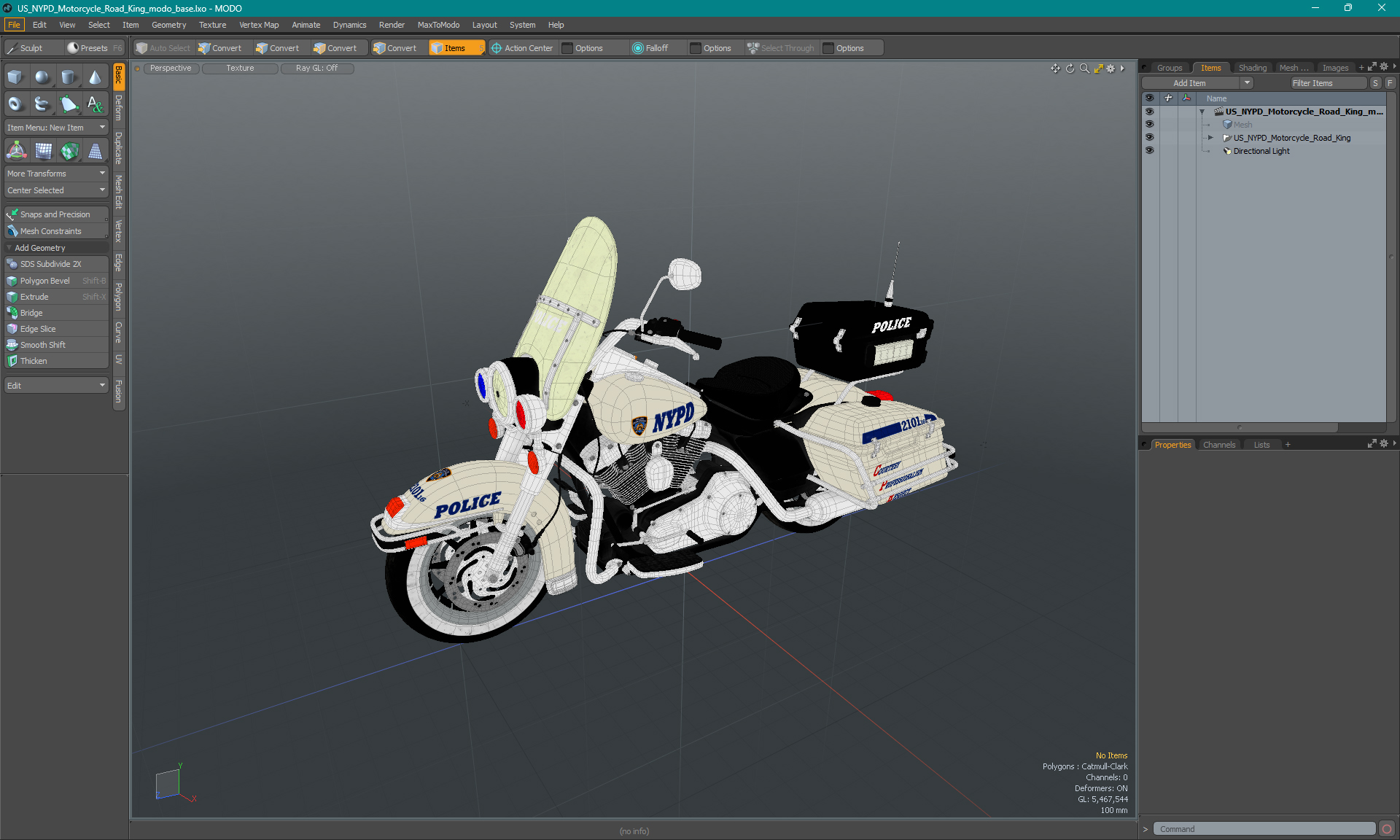Screen dimensions: 1400x840
Task: Select the Cube primitive tool
Action: (x=15, y=77)
